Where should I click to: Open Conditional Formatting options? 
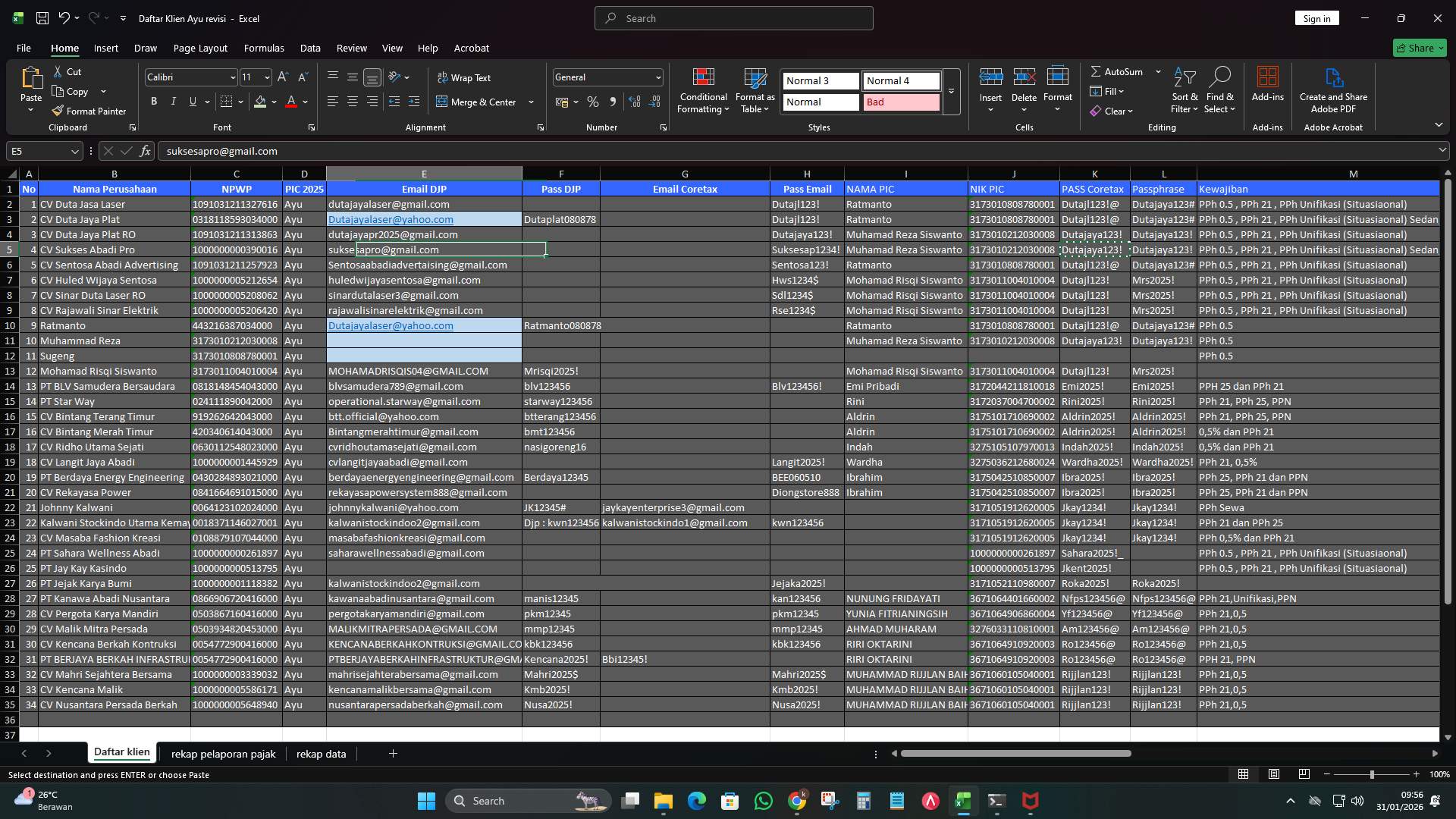click(x=703, y=89)
